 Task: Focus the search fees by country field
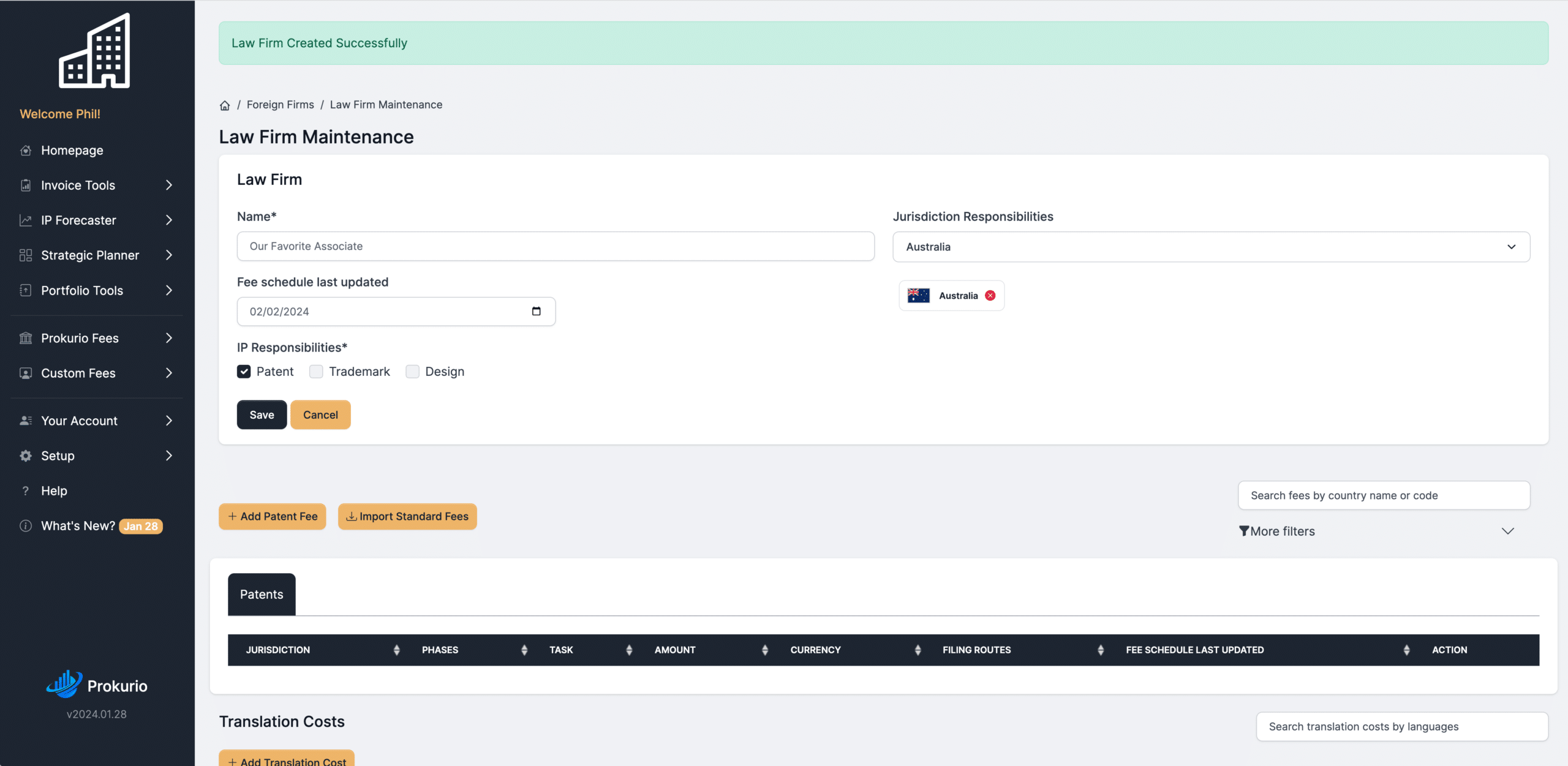click(1384, 495)
